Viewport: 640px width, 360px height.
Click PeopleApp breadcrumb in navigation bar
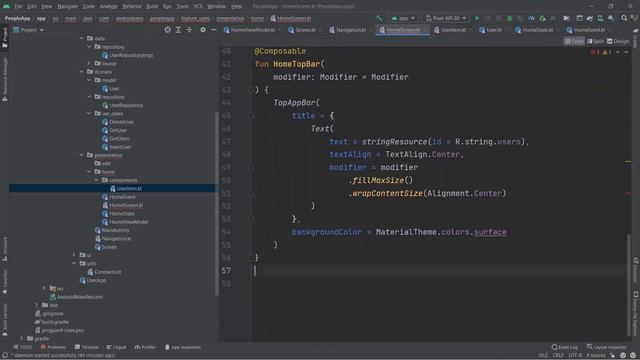point(17,18)
